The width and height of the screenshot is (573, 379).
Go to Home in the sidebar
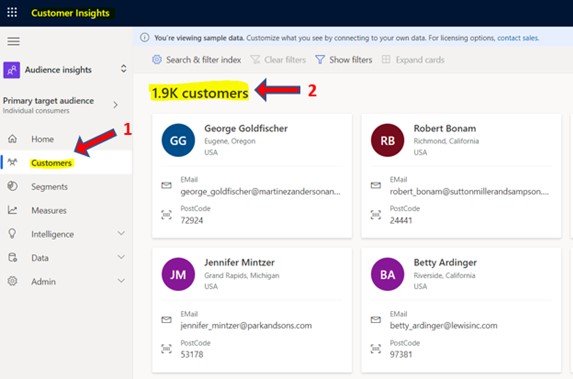click(42, 139)
